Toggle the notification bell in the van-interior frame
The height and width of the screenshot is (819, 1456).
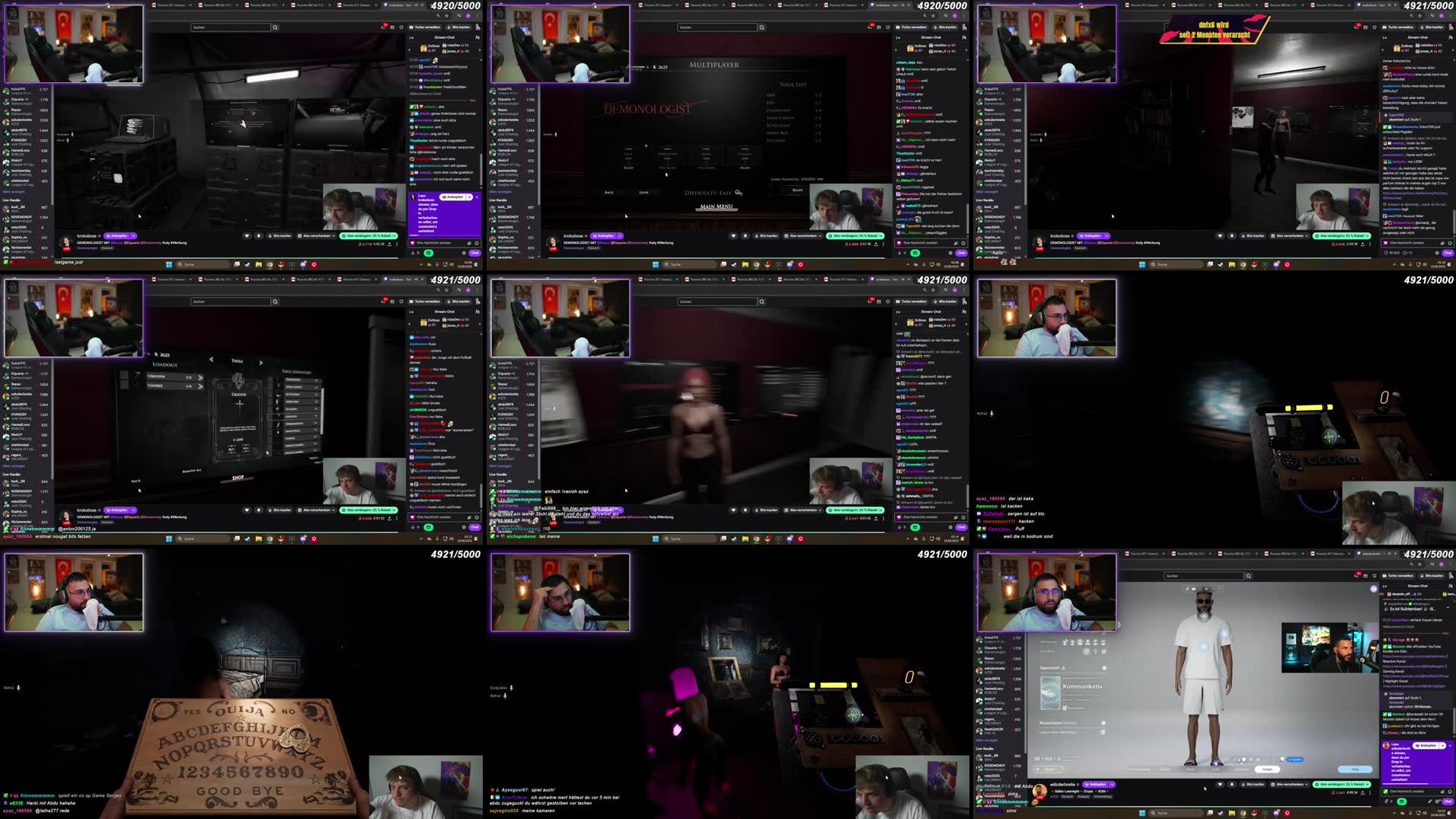pyautogui.click(x=259, y=236)
